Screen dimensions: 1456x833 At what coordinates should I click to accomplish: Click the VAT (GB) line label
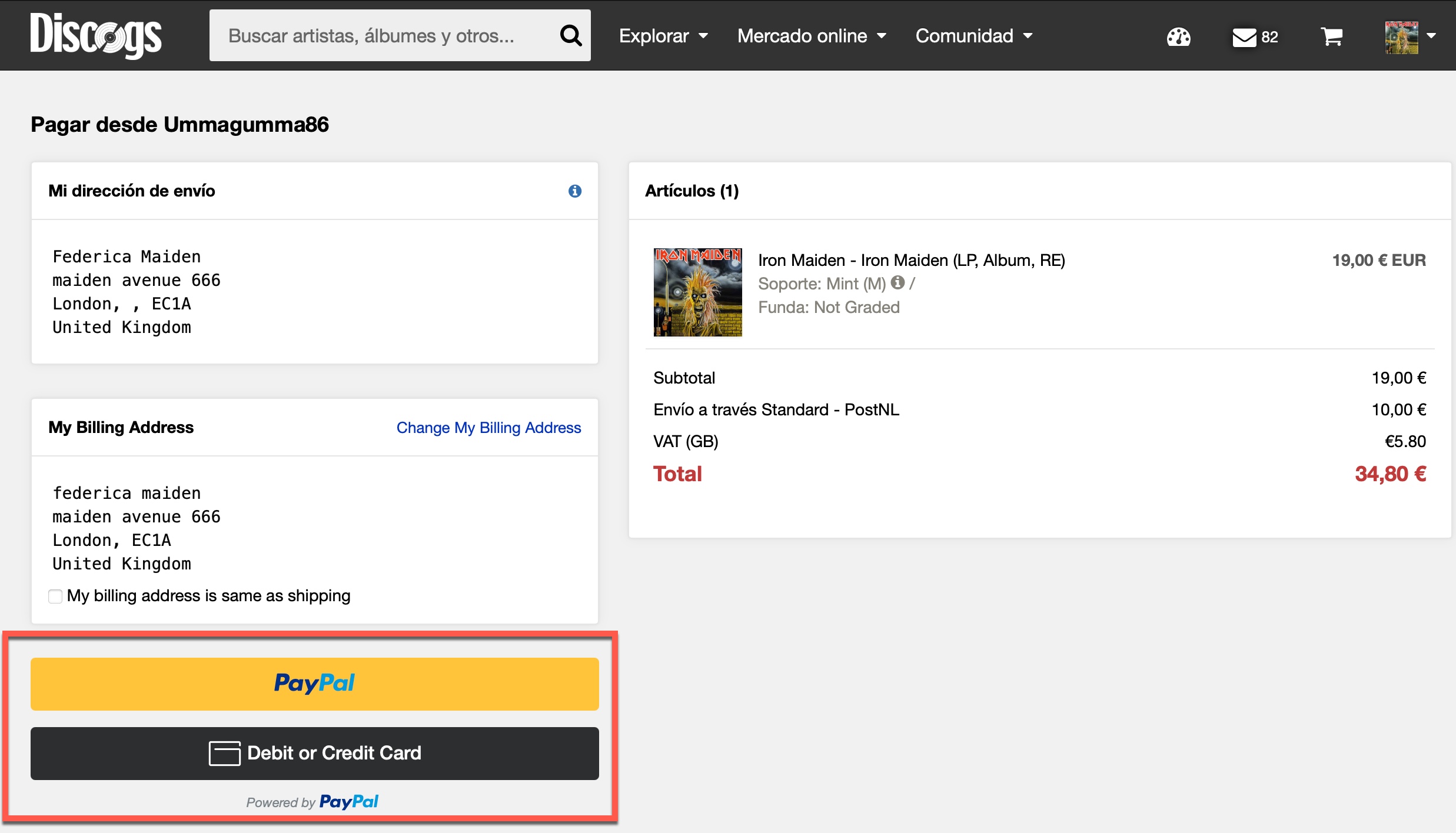686,441
